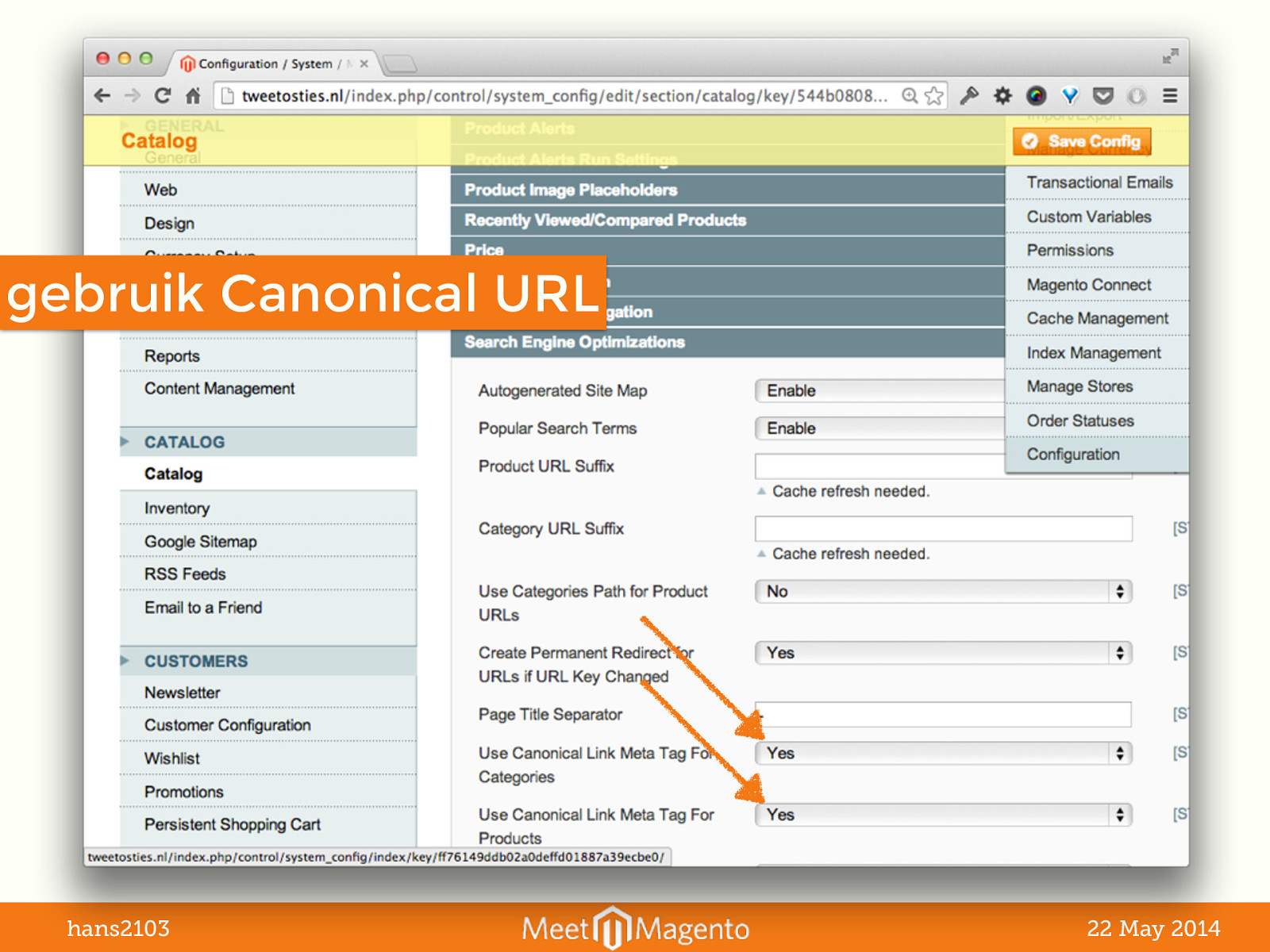Open RSS Feeds in sidebar

(268, 574)
